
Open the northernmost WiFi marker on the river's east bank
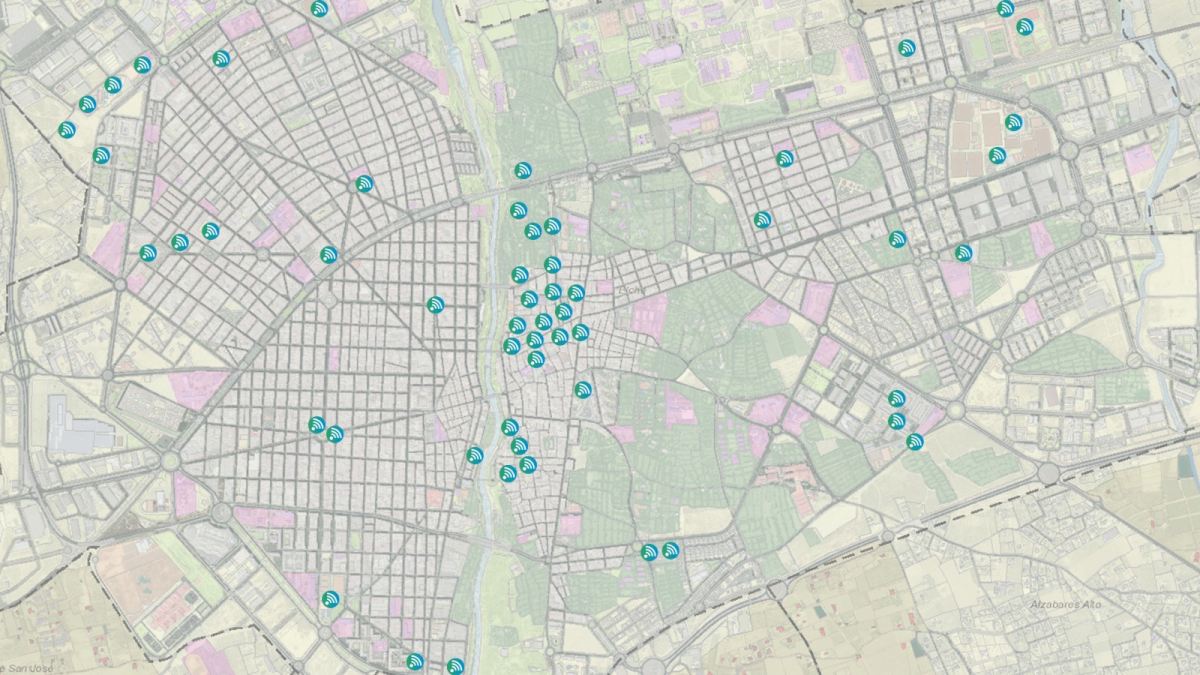pos(523,171)
